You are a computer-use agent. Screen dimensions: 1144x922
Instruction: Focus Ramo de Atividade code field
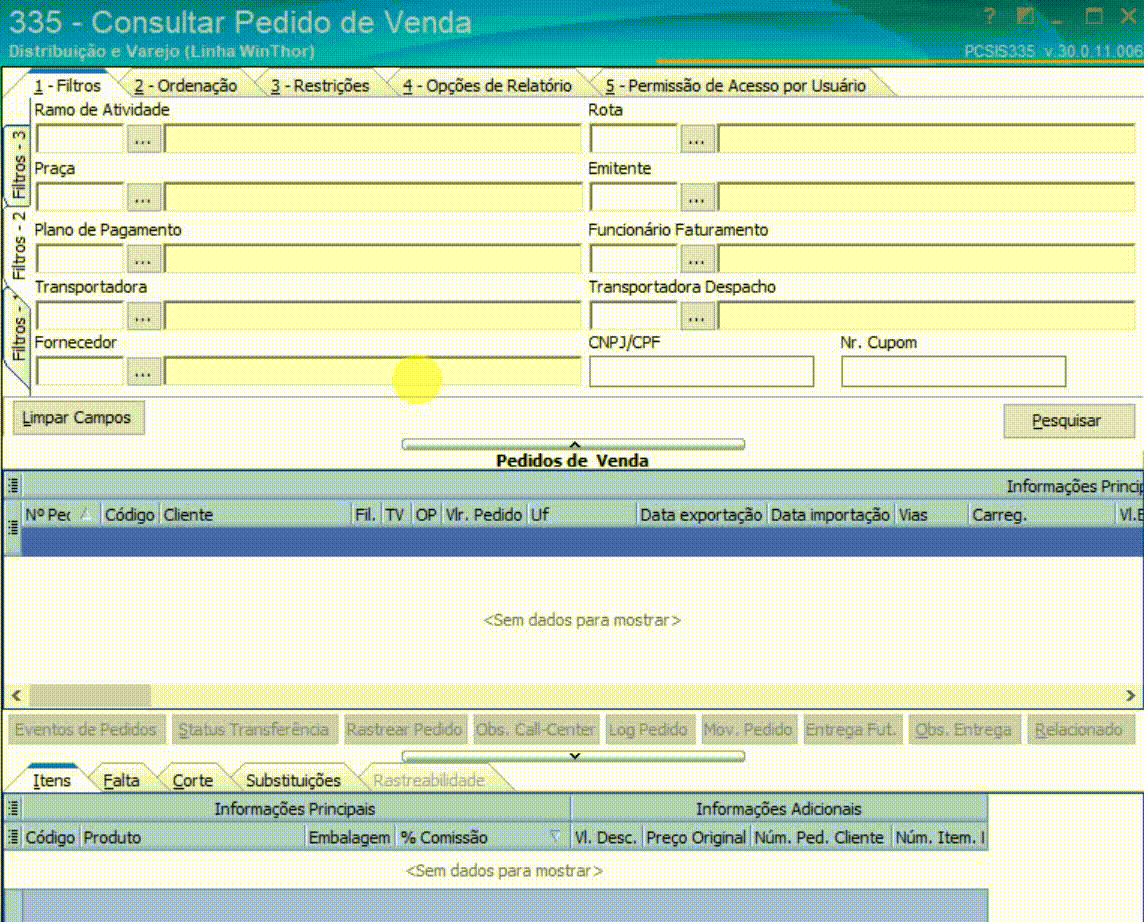[80, 139]
